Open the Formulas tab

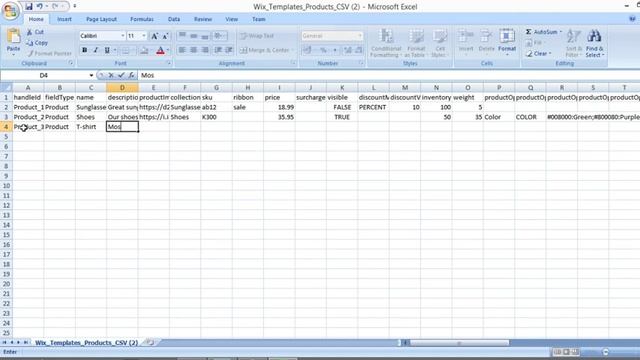(x=142, y=19)
